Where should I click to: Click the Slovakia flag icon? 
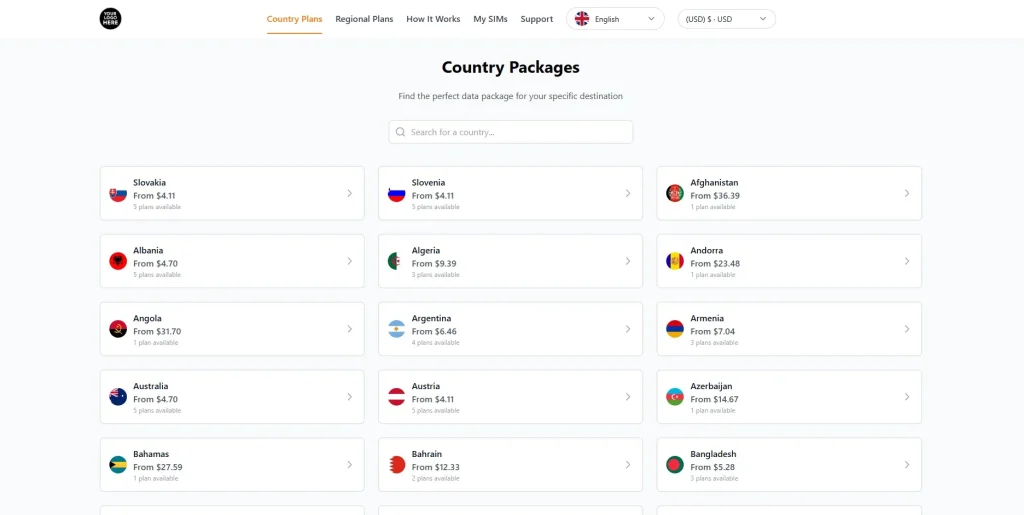(118, 193)
